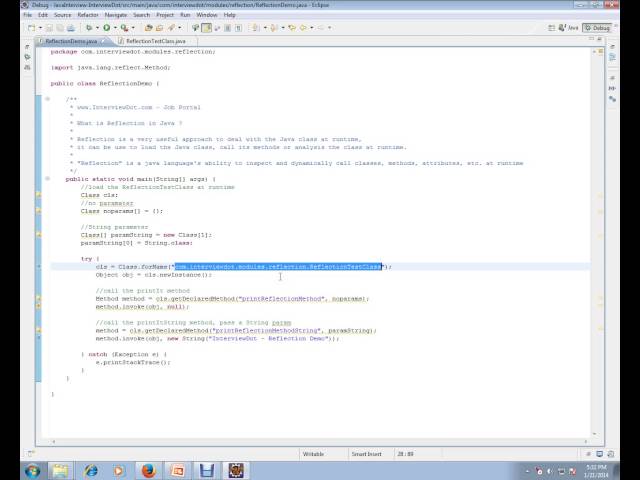The width and height of the screenshot is (640, 480).
Task: Expand the Debug launch dropdown arrow
Action: click(x=97, y=28)
